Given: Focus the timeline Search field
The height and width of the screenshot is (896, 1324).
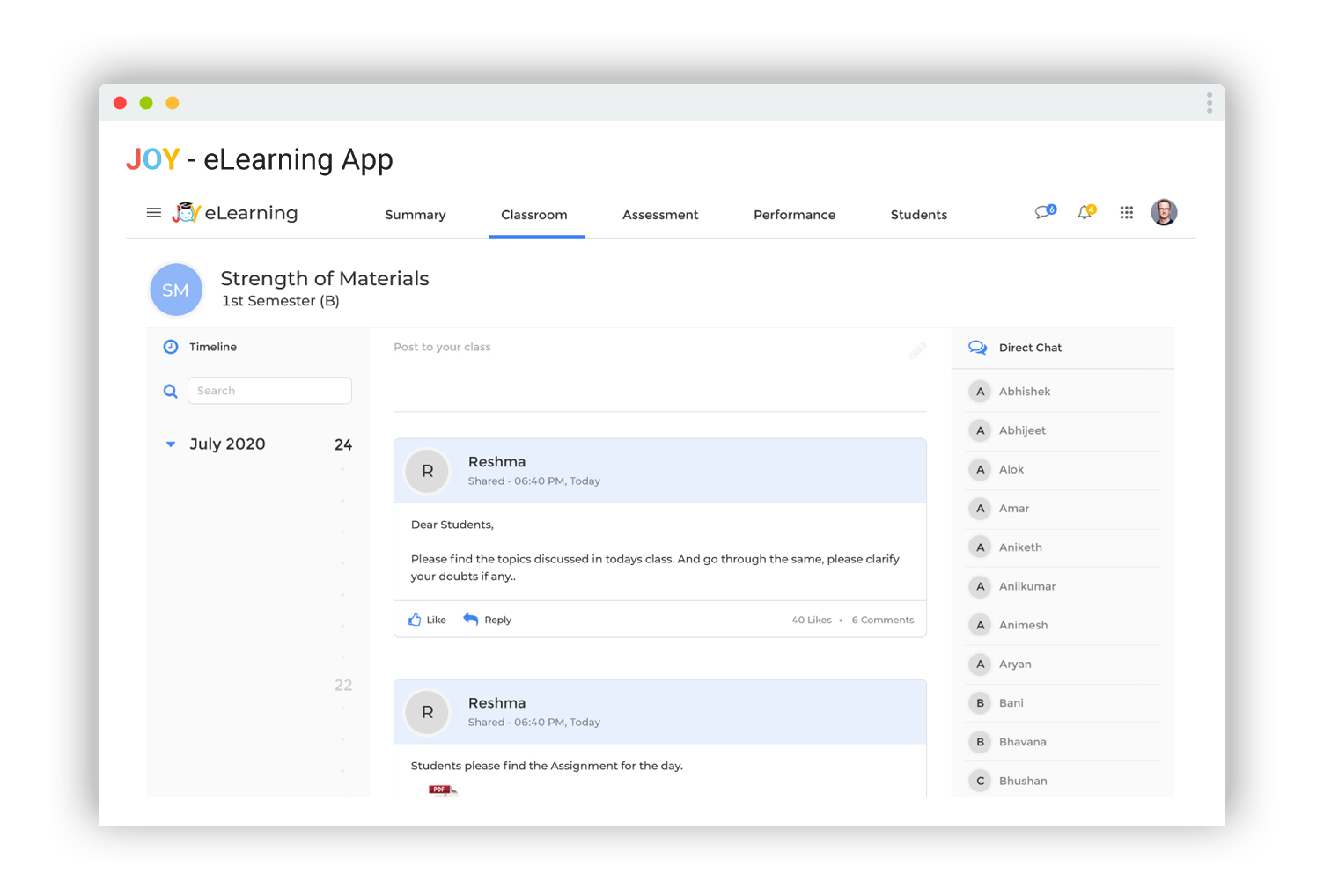Looking at the screenshot, I should [269, 391].
